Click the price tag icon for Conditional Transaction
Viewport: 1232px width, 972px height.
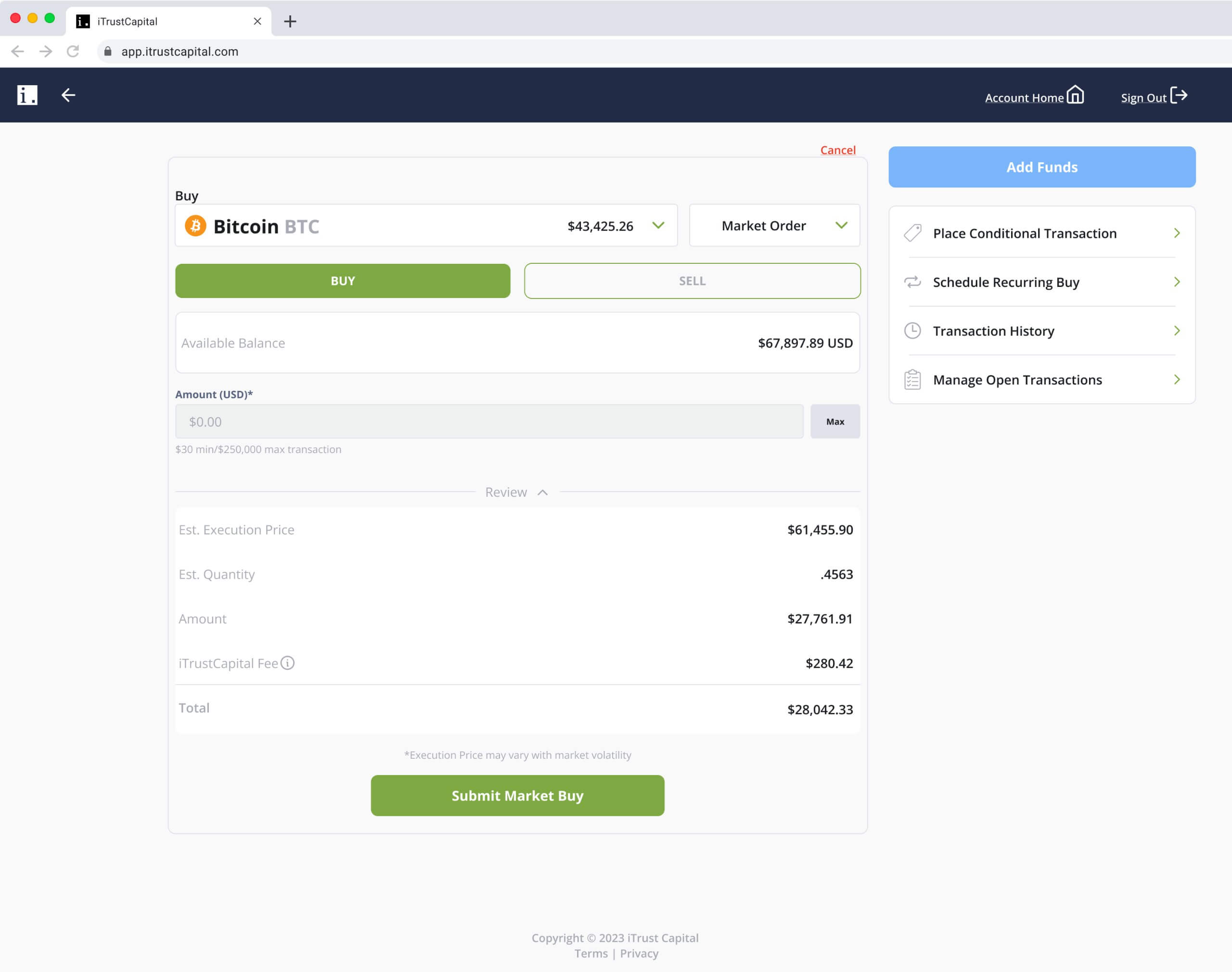912,233
